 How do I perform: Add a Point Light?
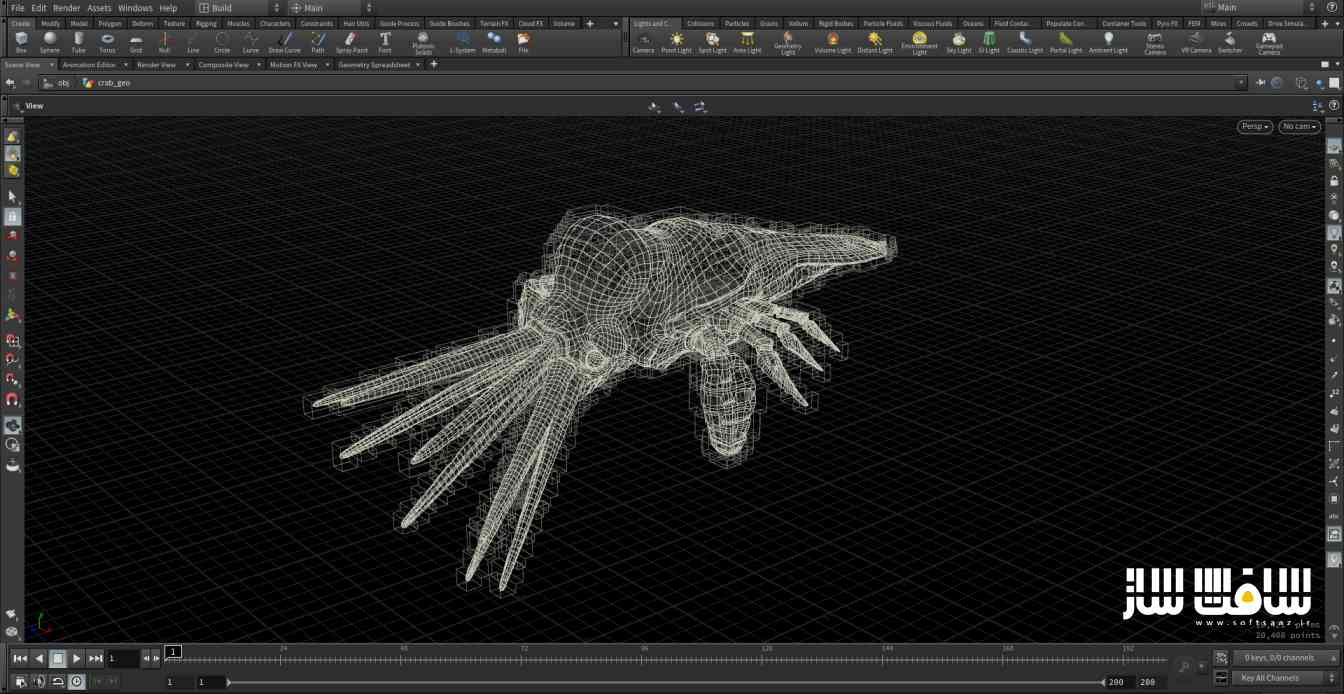[676, 41]
